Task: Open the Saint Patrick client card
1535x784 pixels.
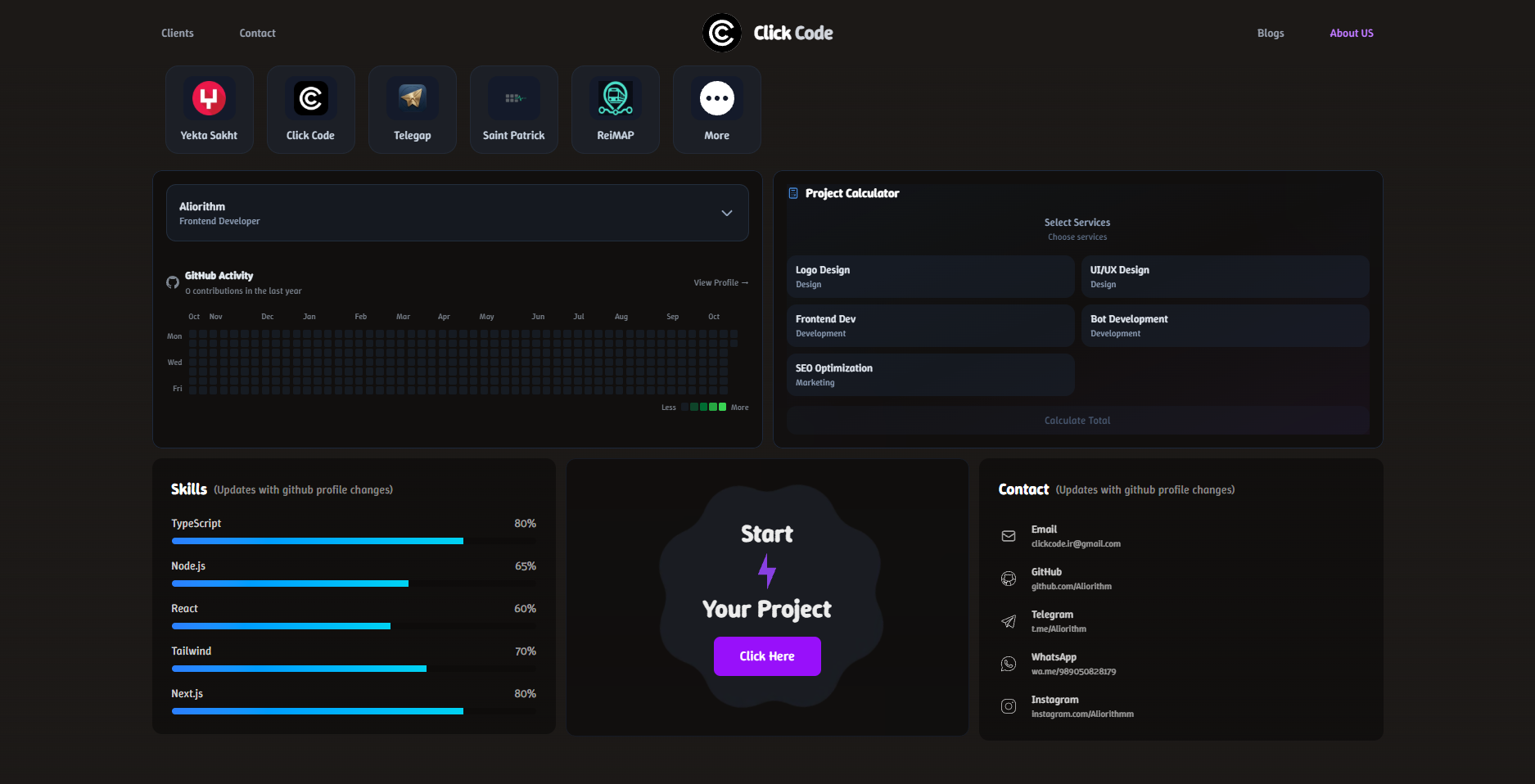Action: tap(513, 110)
